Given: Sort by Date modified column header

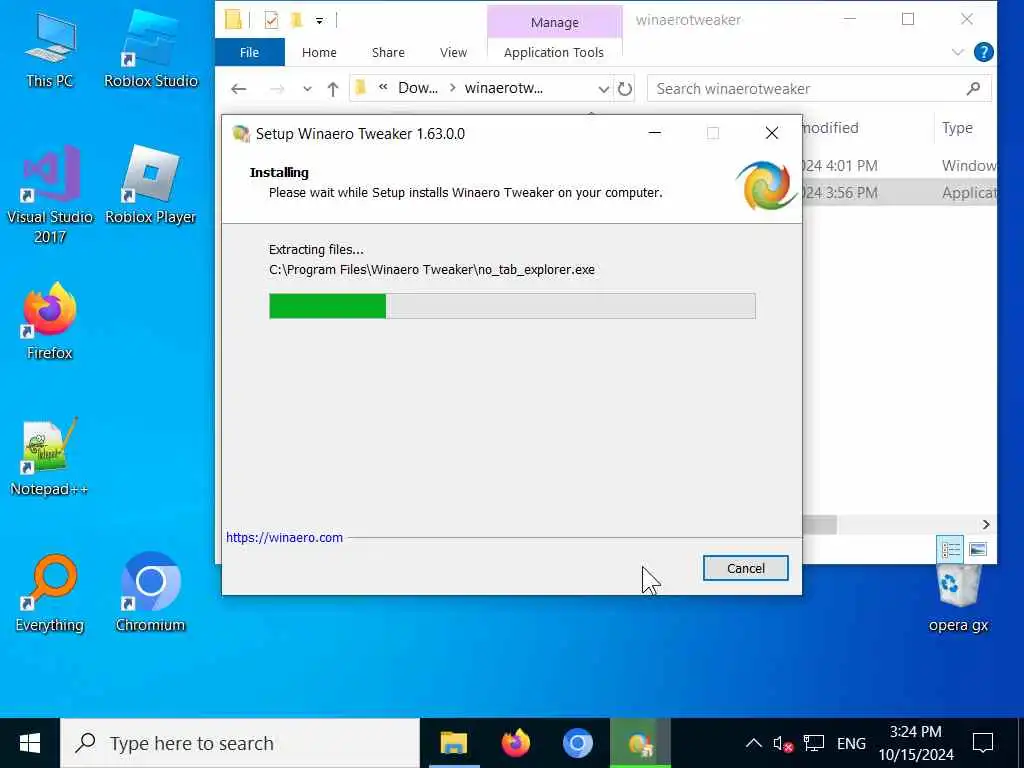Looking at the screenshot, I should (x=867, y=128).
